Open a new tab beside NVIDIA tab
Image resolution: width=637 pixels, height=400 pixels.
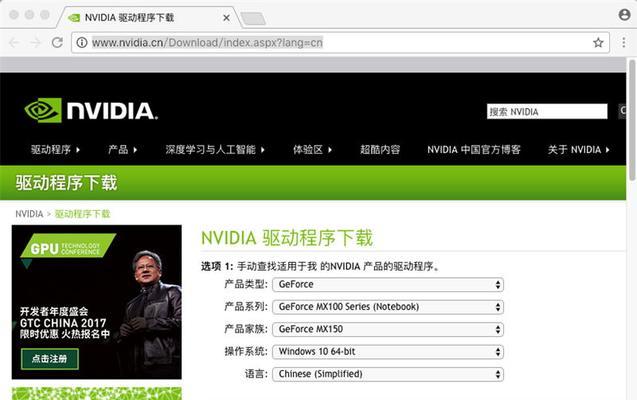tap(253, 18)
